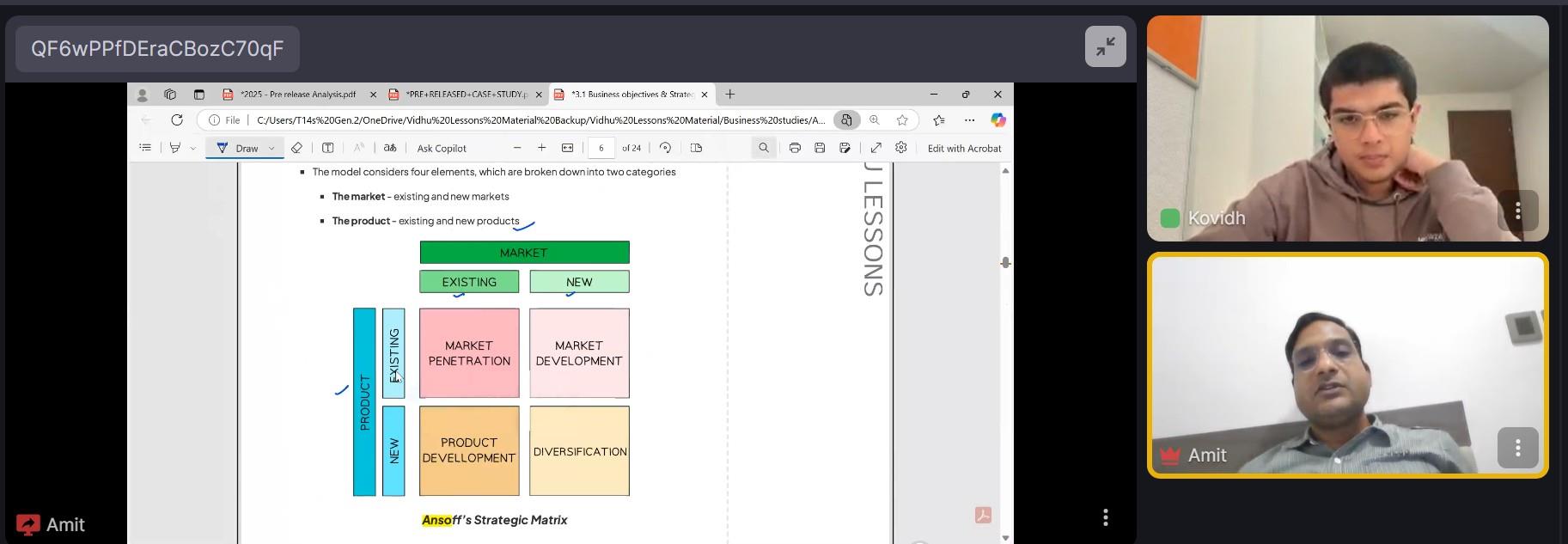Open PDF settings gear icon

(x=900, y=148)
